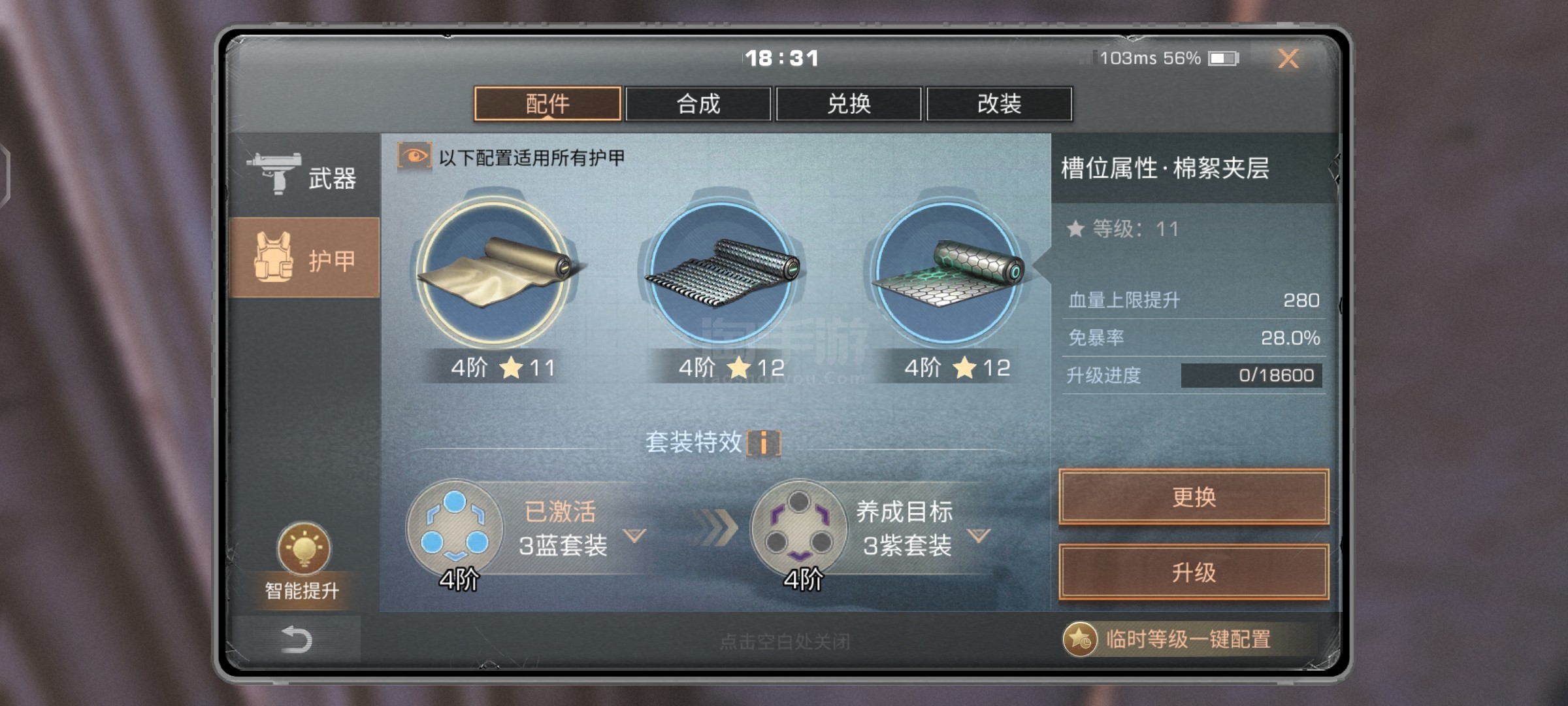Click the 更换 button
Image resolution: width=1568 pixels, height=706 pixels.
tap(1194, 497)
